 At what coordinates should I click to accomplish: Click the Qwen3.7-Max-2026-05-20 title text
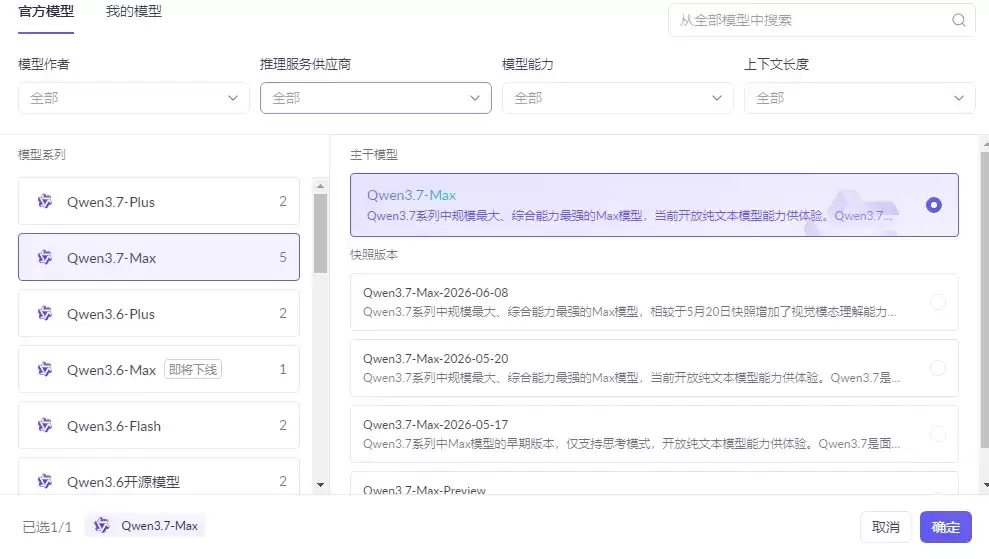click(435, 358)
